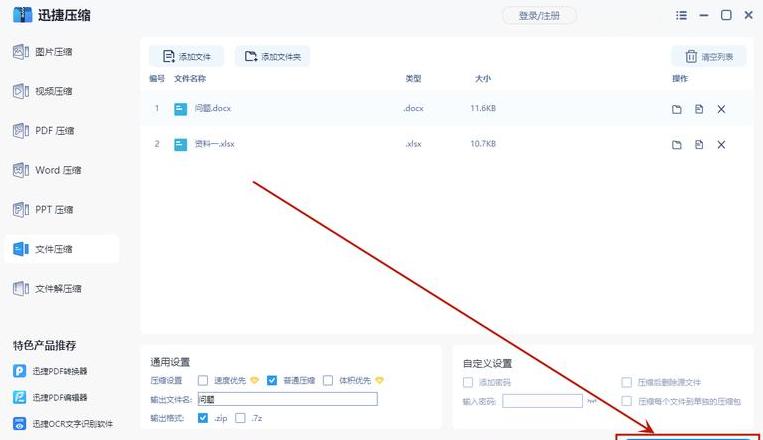The width and height of the screenshot is (763, 440).
Task: Click the 操作 column header
Action: click(x=680, y=78)
